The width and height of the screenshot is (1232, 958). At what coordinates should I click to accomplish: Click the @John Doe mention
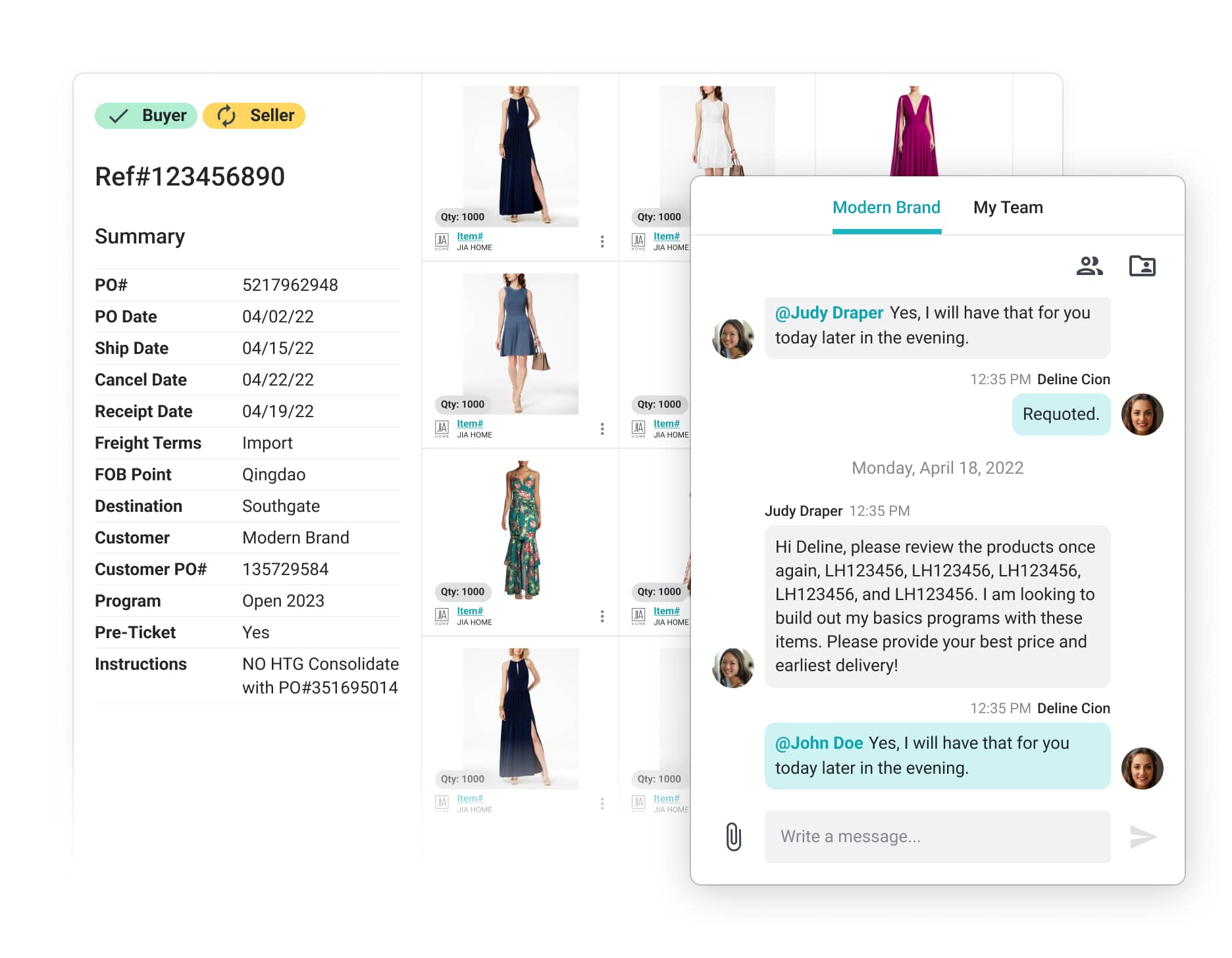tap(819, 743)
